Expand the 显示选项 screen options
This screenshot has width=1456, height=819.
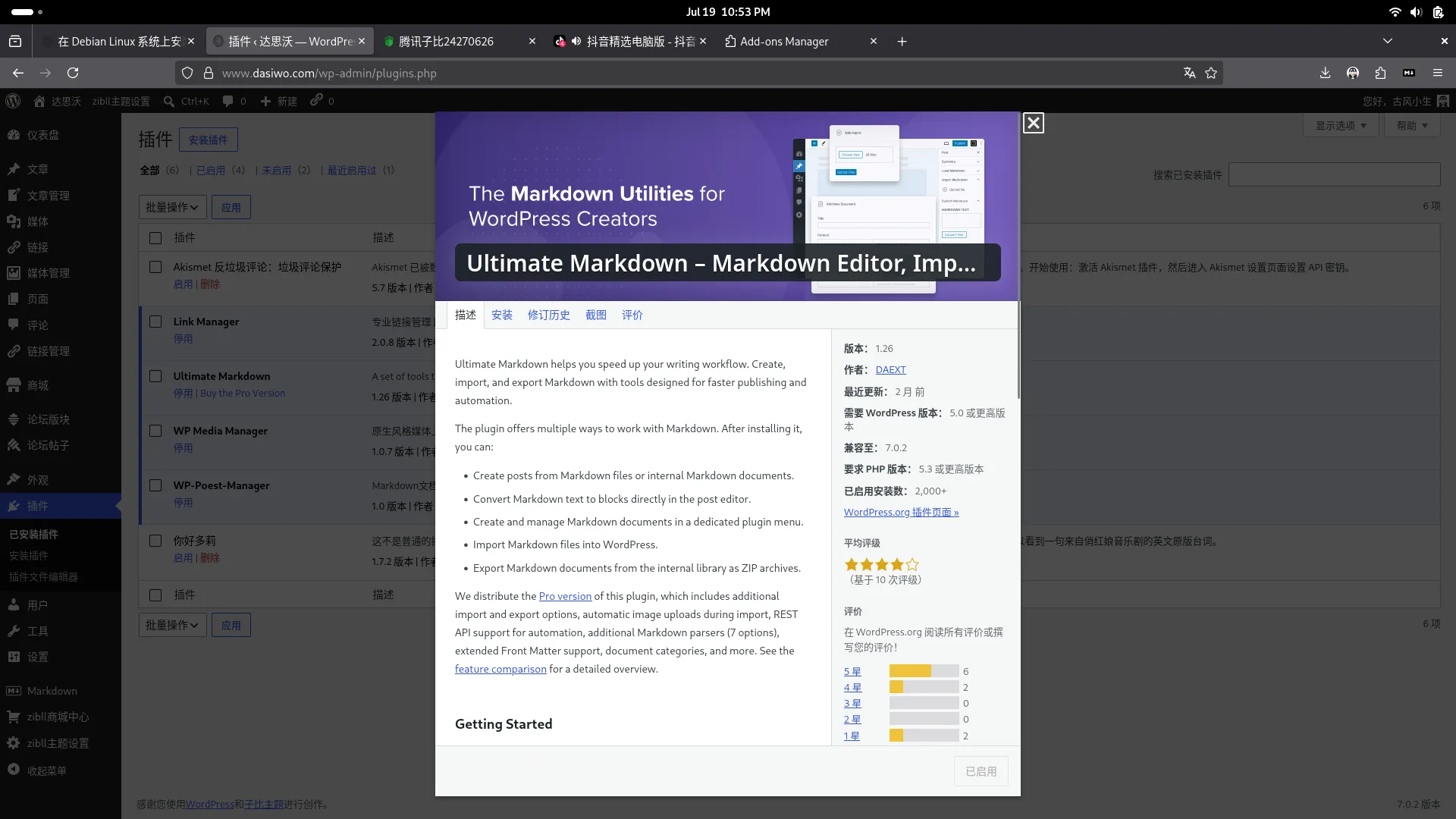tap(1341, 125)
